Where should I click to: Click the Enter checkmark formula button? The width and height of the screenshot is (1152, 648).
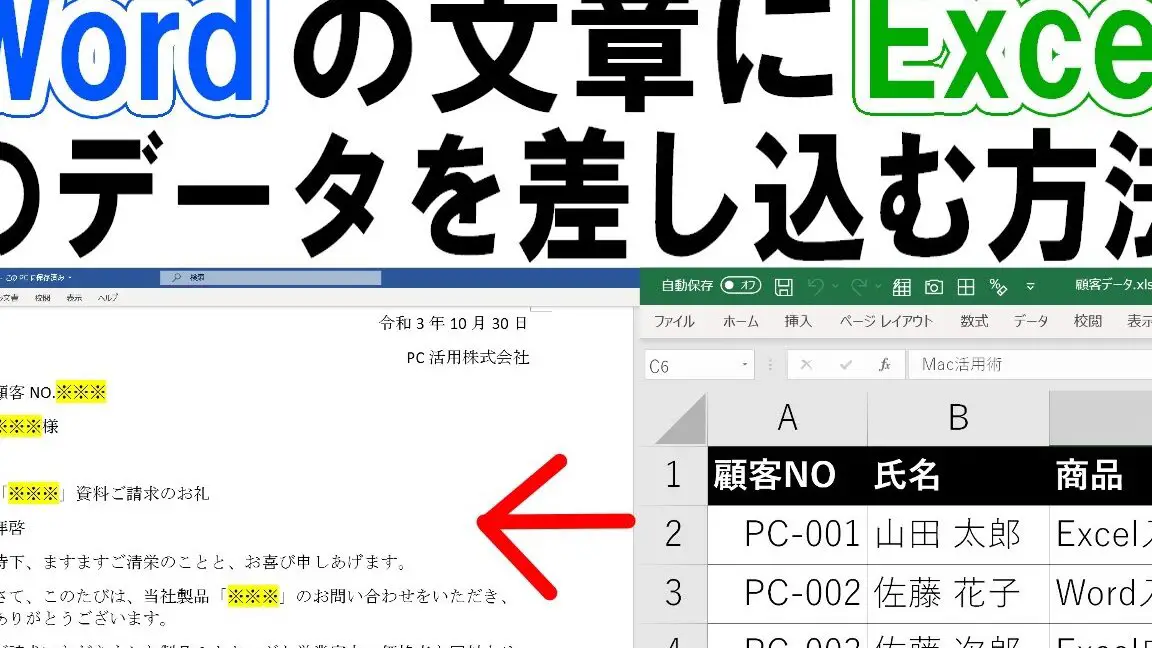pos(846,364)
